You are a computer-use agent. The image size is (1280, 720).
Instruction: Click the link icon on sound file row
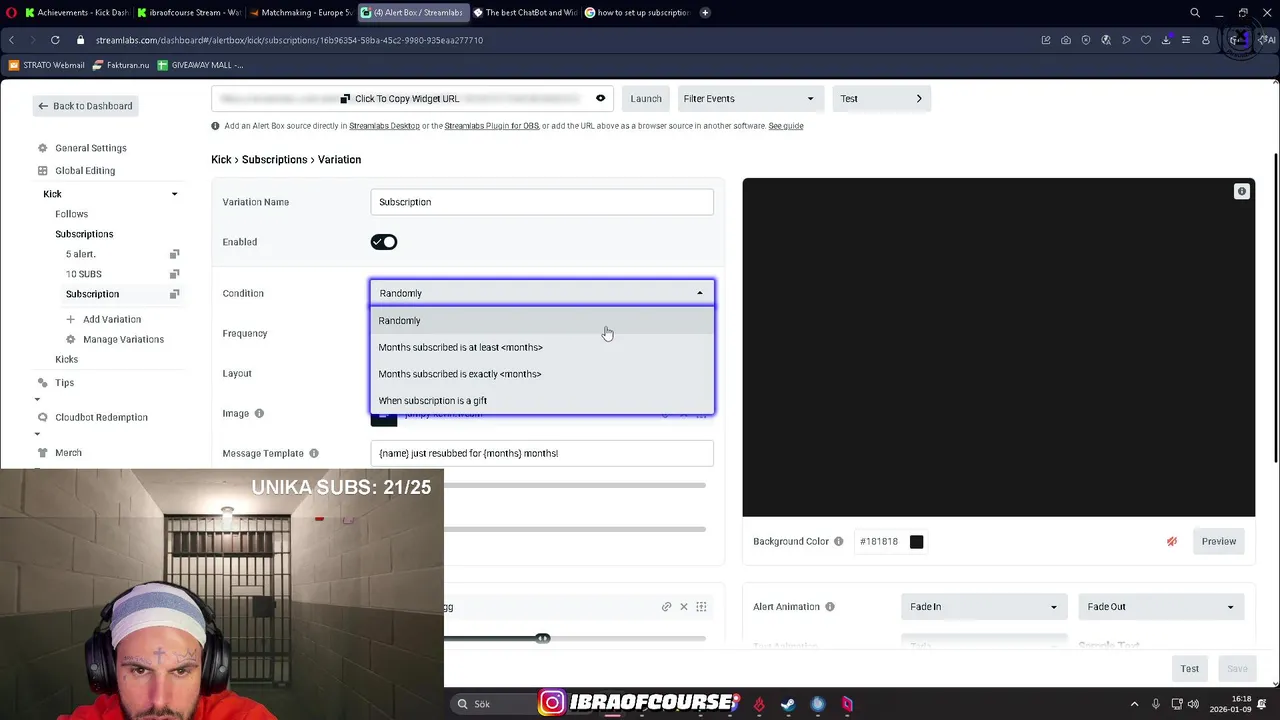pyautogui.click(x=666, y=607)
